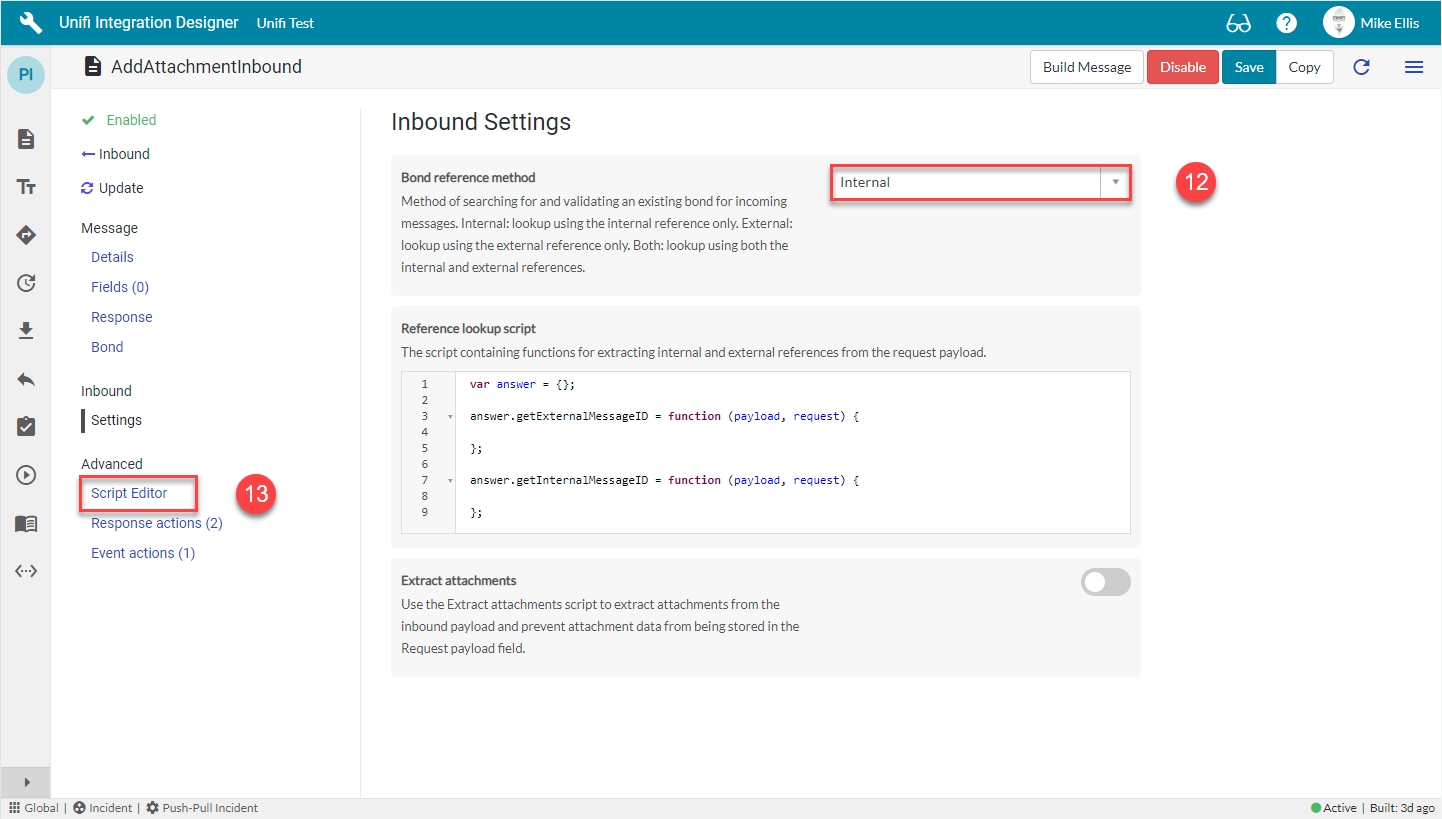Collapse the function fold arrow on line 3

tap(450, 416)
